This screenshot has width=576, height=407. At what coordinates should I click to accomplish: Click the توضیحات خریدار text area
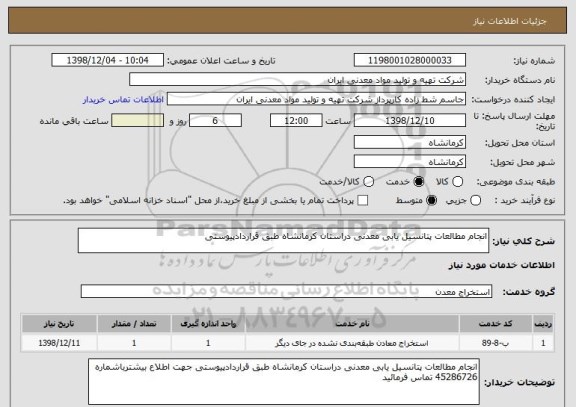pos(284,382)
